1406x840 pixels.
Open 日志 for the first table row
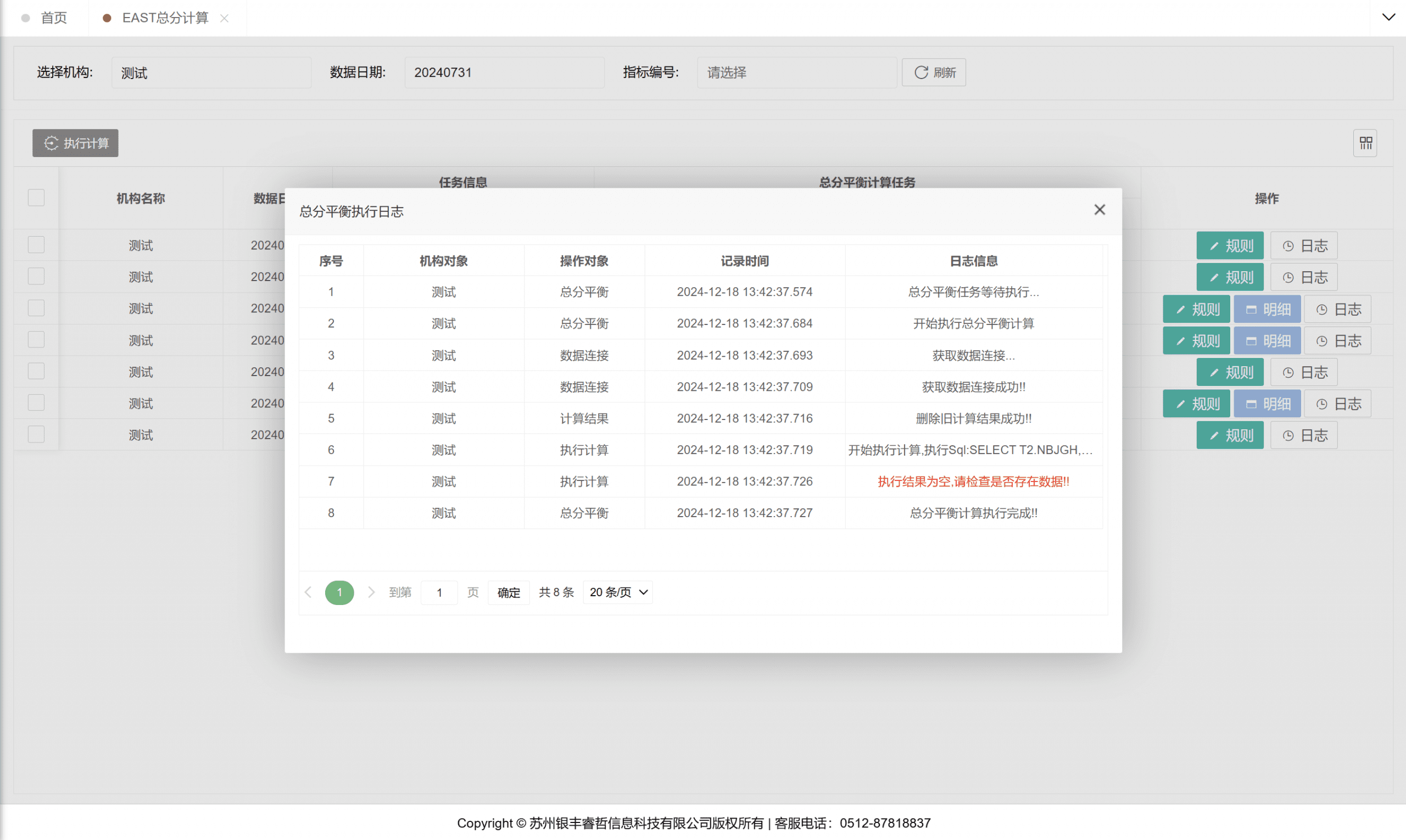click(x=1303, y=245)
